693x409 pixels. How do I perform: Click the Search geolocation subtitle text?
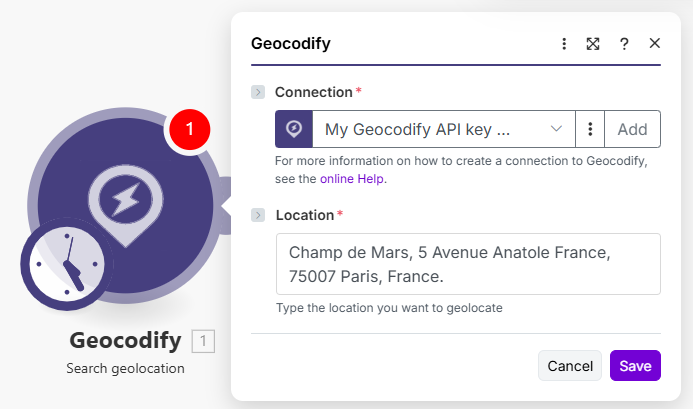point(125,369)
